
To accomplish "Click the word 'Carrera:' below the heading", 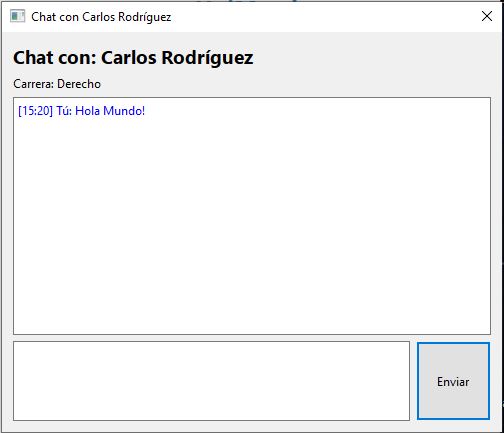I will point(34,84).
